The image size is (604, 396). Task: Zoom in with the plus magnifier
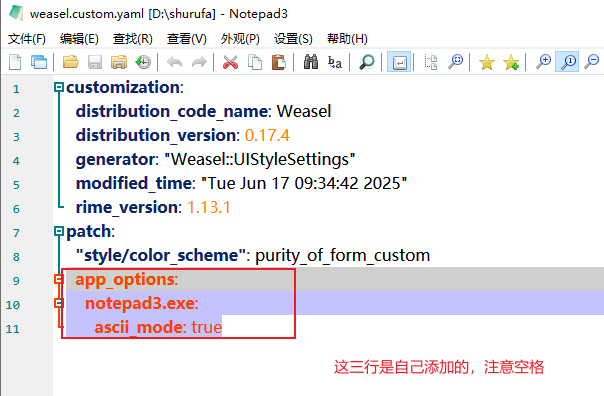[x=544, y=62]
